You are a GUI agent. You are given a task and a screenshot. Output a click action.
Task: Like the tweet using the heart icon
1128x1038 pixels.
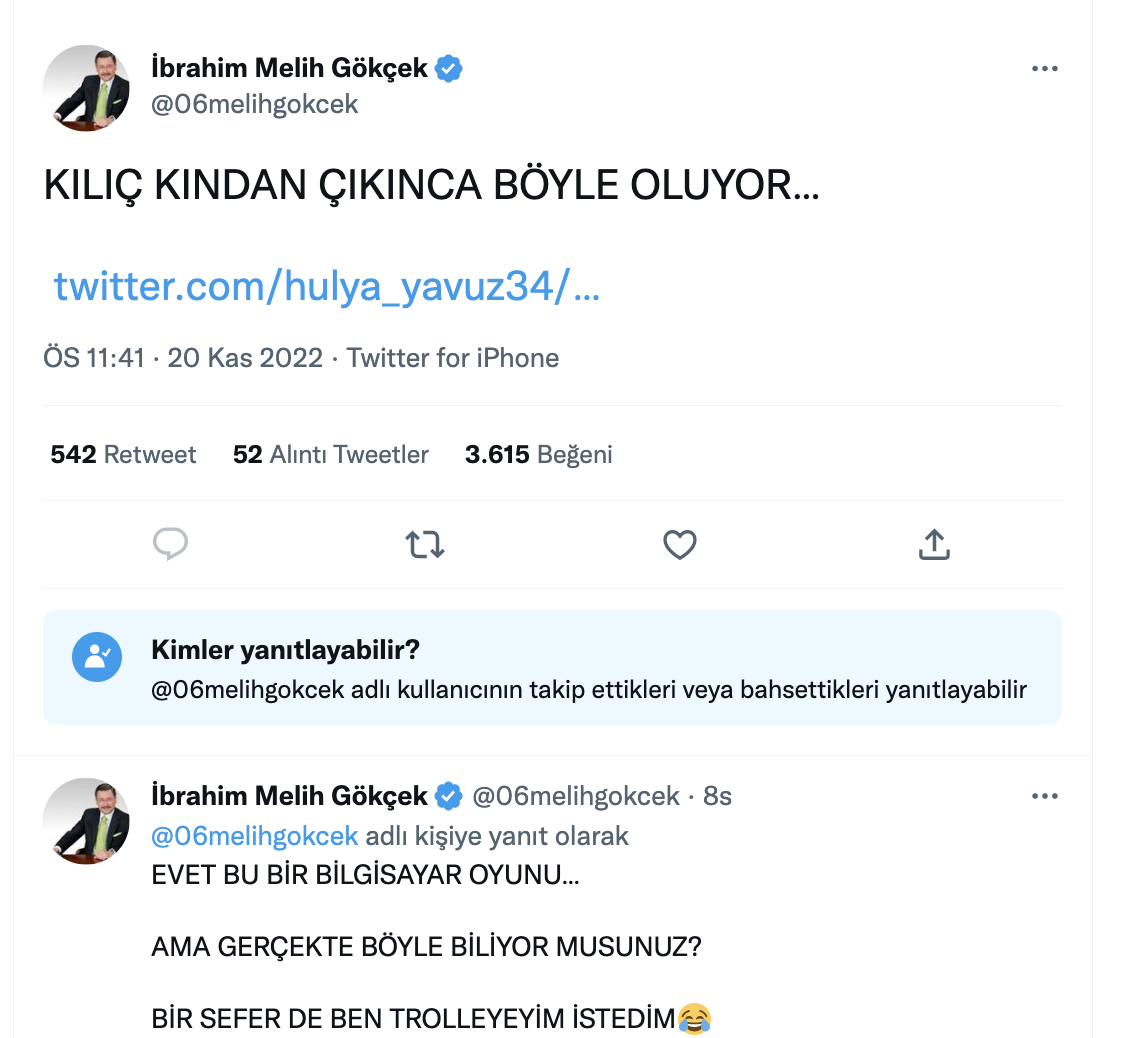click(679, 544)
